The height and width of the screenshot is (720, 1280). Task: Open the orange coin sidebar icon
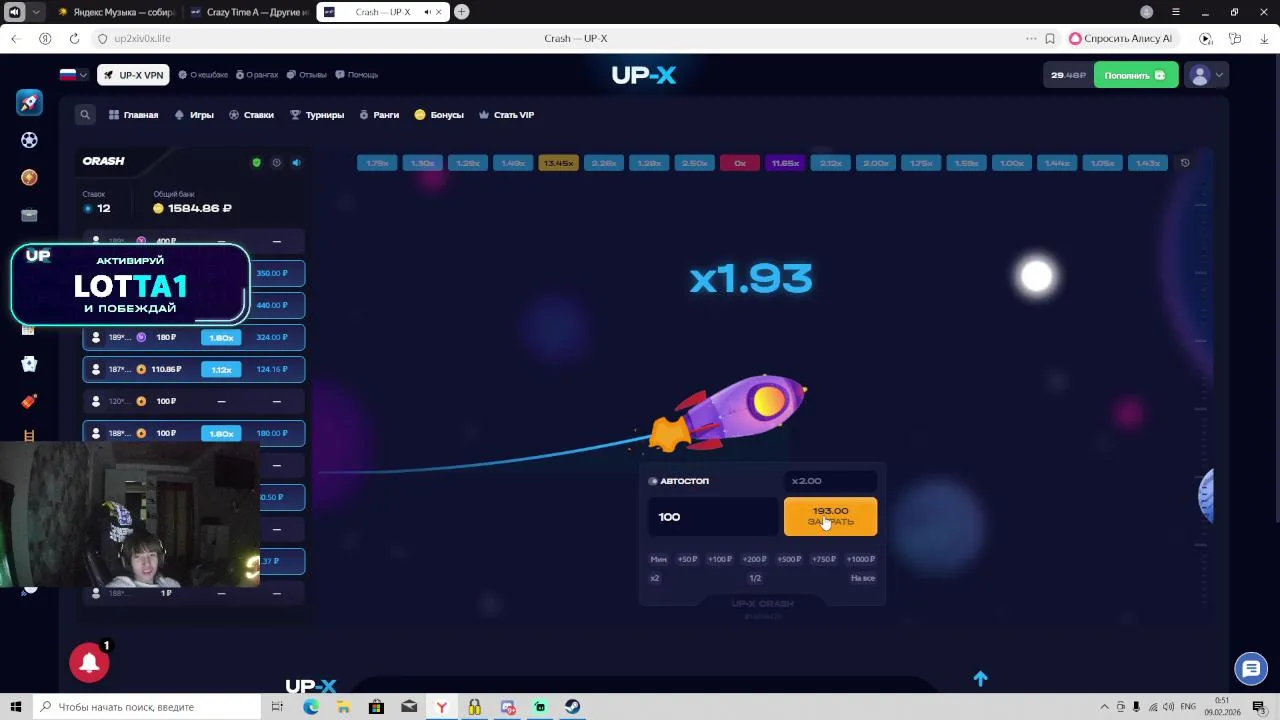point(29,177)
